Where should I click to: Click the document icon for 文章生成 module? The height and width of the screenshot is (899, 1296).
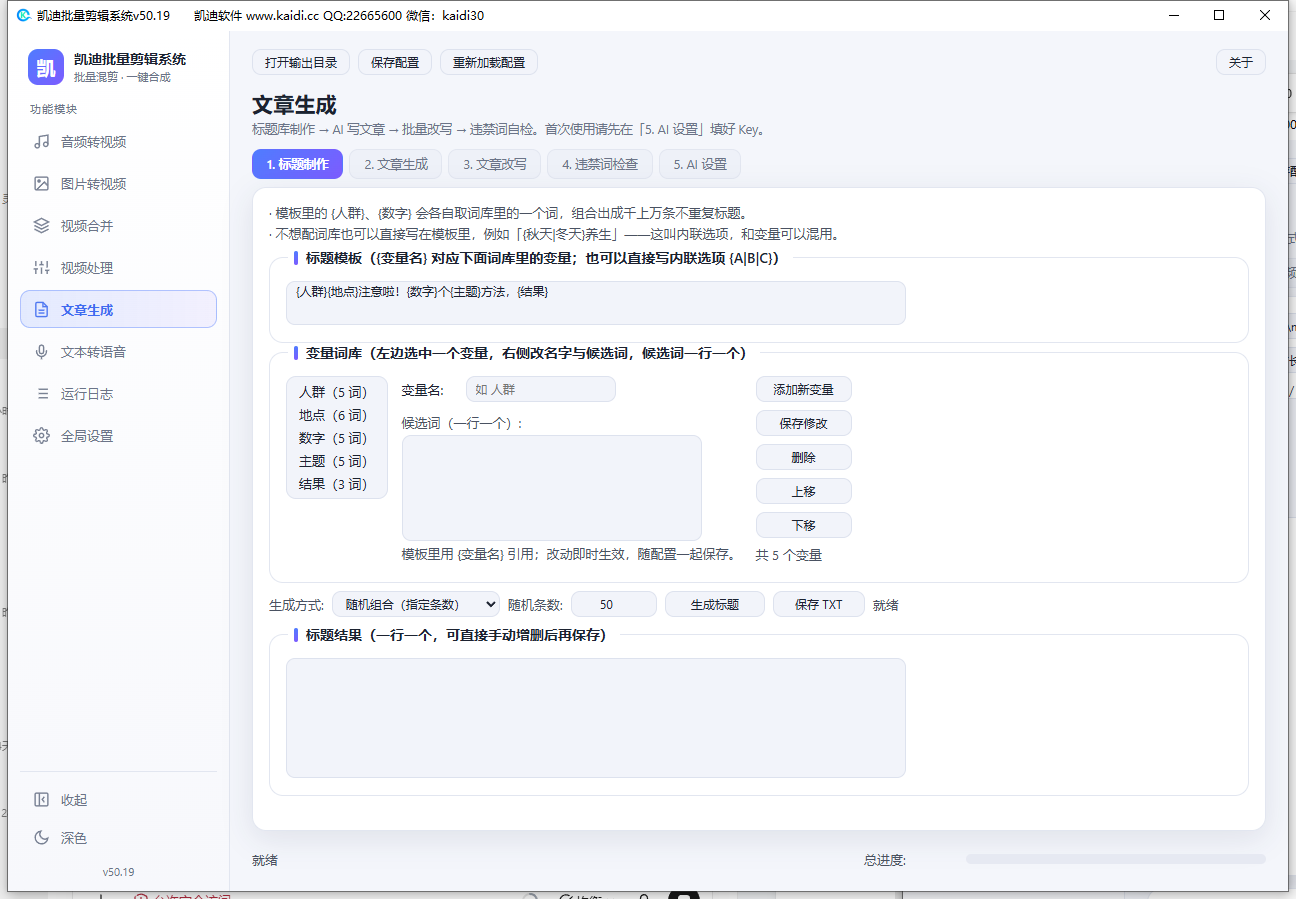pos(41,310)
